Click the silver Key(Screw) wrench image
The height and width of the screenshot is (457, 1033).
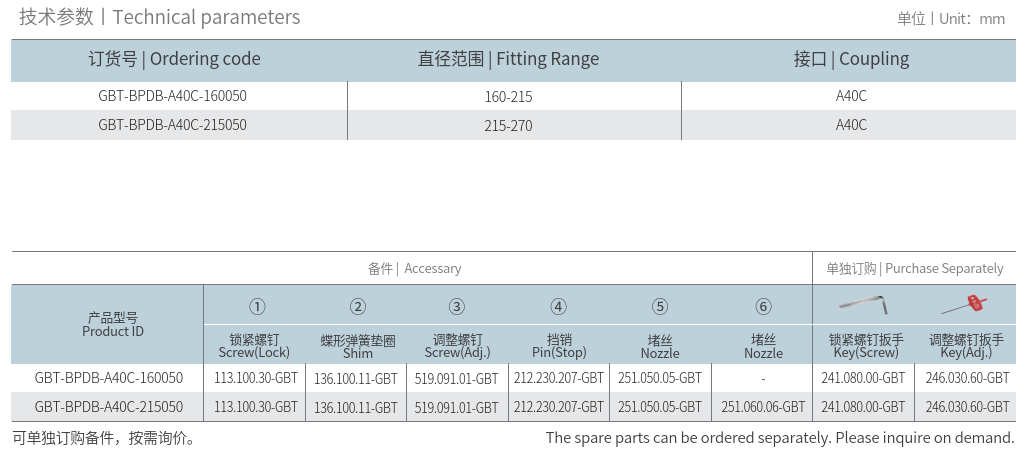[x=864, y=303]
